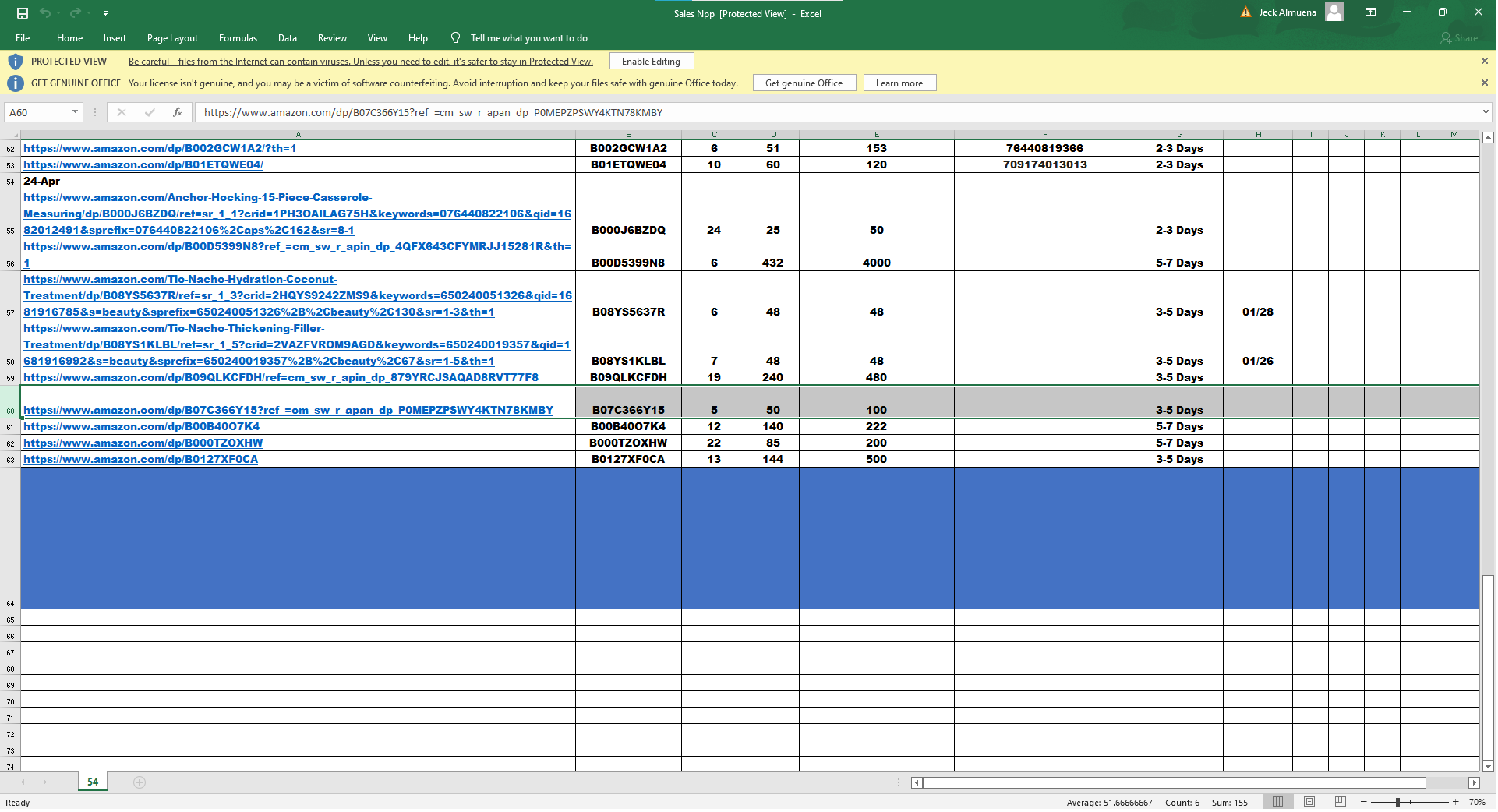Click the Jeck Almuena profile picture
The height and width of the screenshot is (812, 1498).
tap(1334, 12)
